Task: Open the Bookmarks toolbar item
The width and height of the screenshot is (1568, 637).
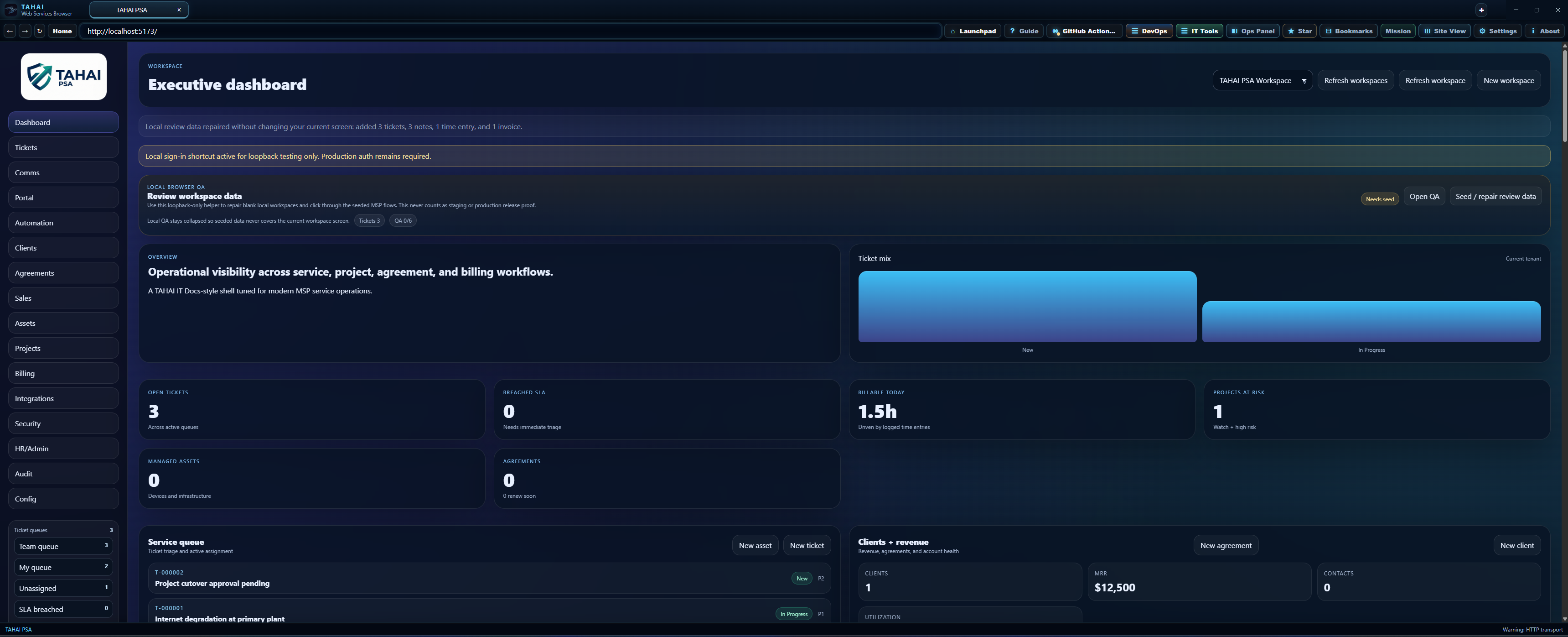Action: click(1349, 31)
